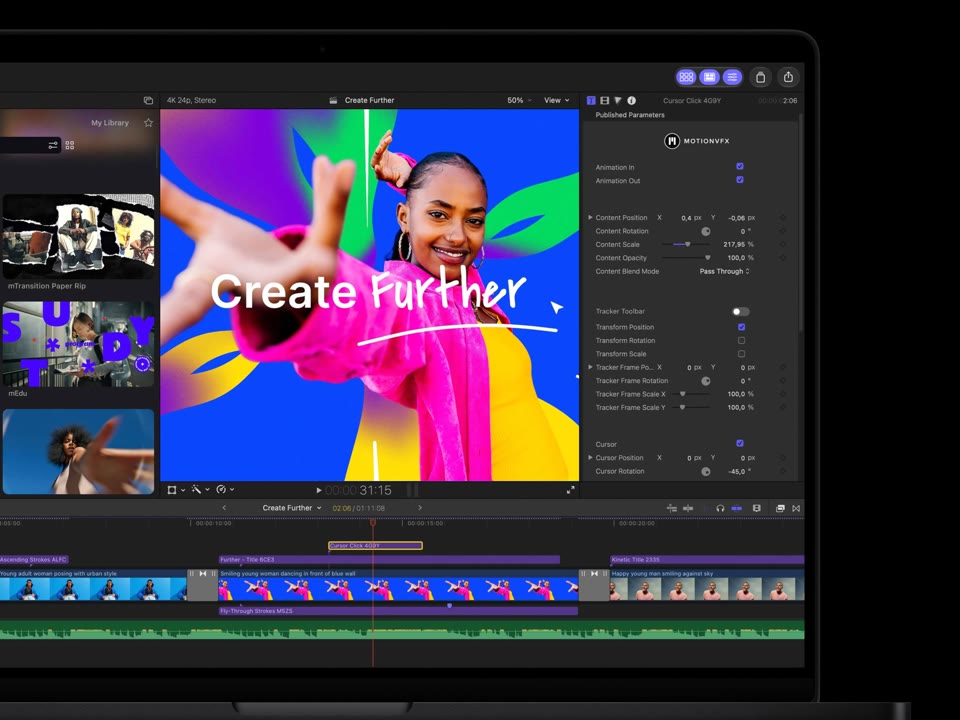Toggle the browser panel button in toolbar

(x=686, y=77)
